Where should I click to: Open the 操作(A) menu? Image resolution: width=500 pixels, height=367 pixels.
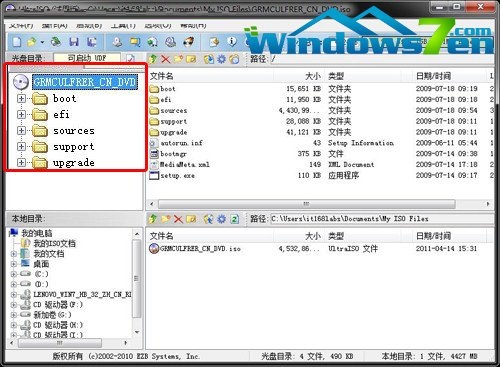pyautogui.click(x=55, y=25)
